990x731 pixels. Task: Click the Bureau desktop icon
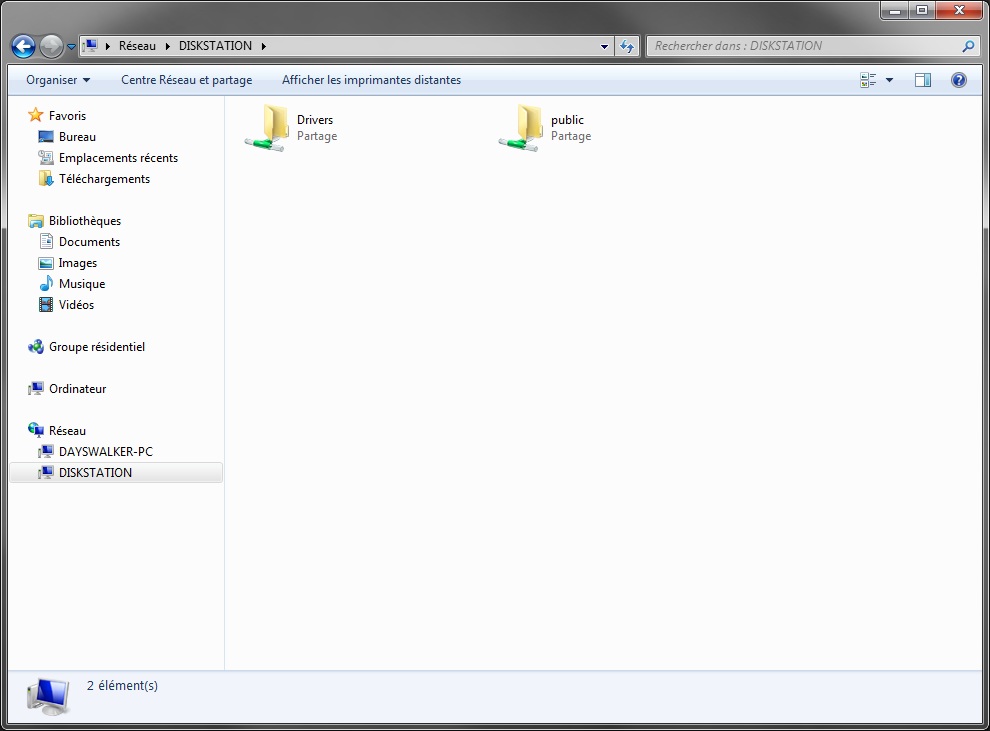[46, 137]
